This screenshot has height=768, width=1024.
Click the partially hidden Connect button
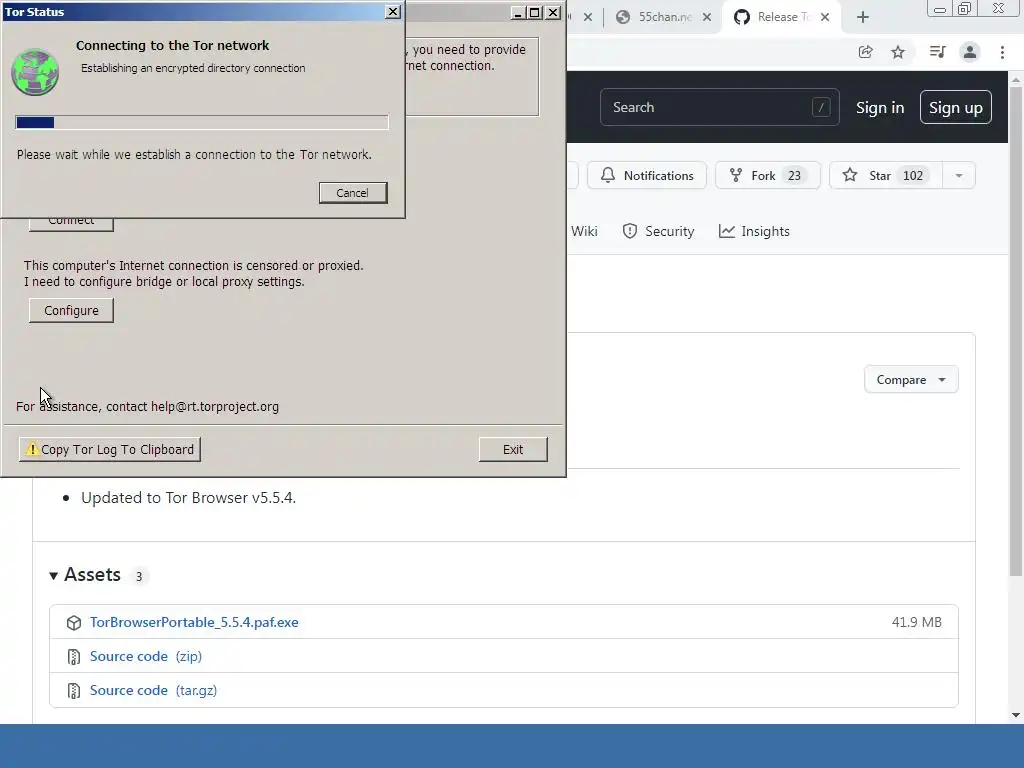click(71, 224)
